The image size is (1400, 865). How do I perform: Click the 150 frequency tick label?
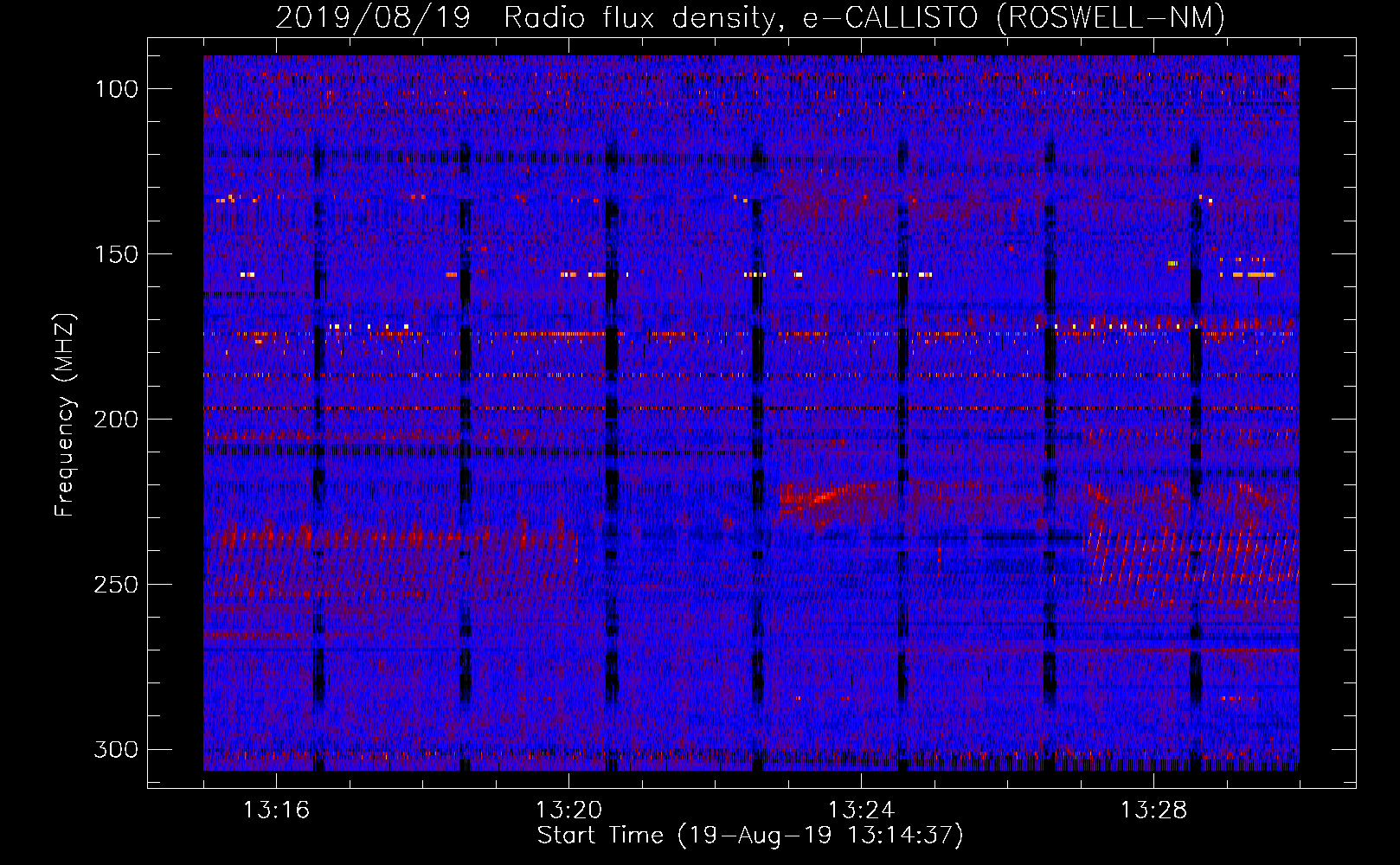click(x=117, y=254)
